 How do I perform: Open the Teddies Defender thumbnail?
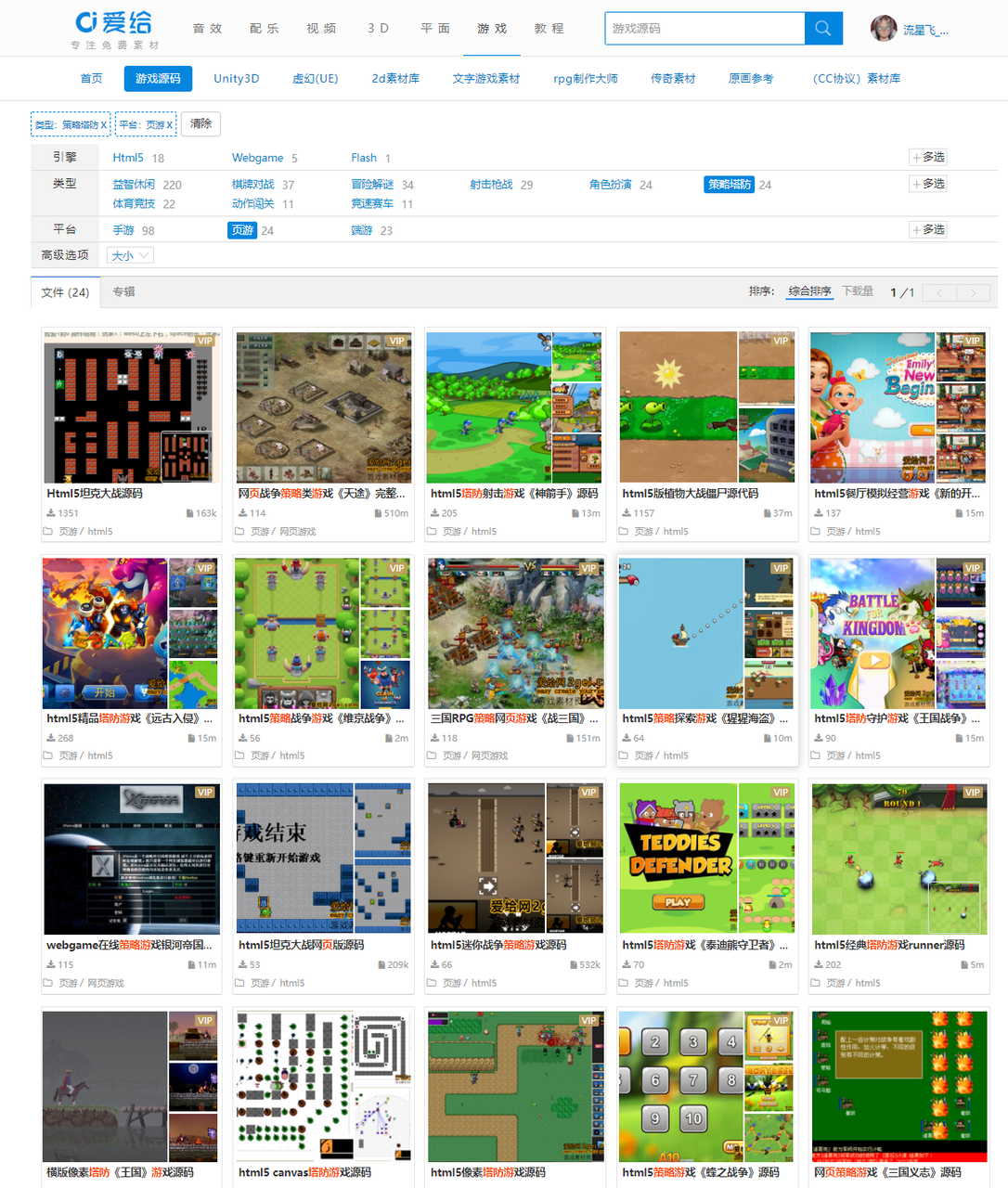[x=678, y=859]
